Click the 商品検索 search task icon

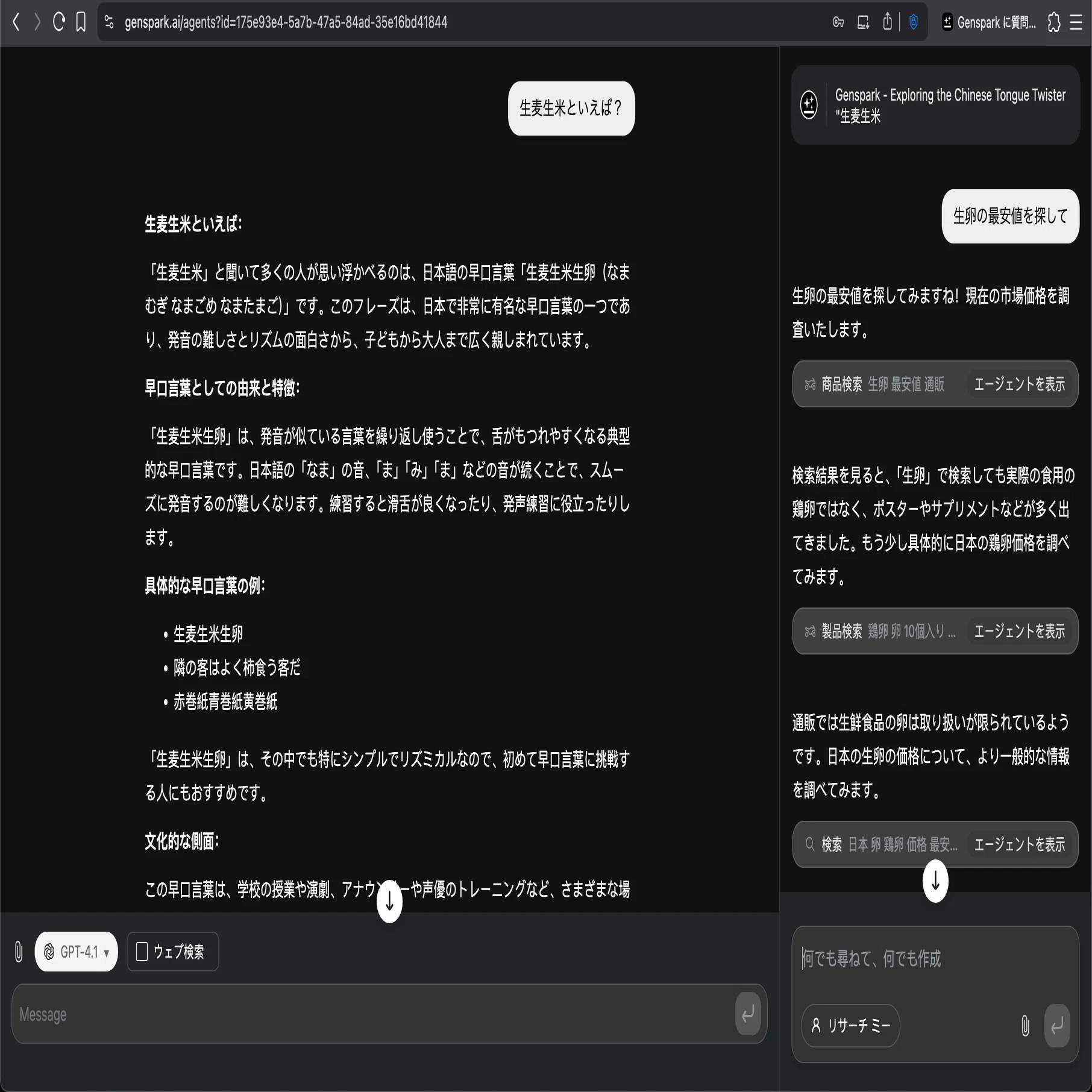click(x=810, y=384)
